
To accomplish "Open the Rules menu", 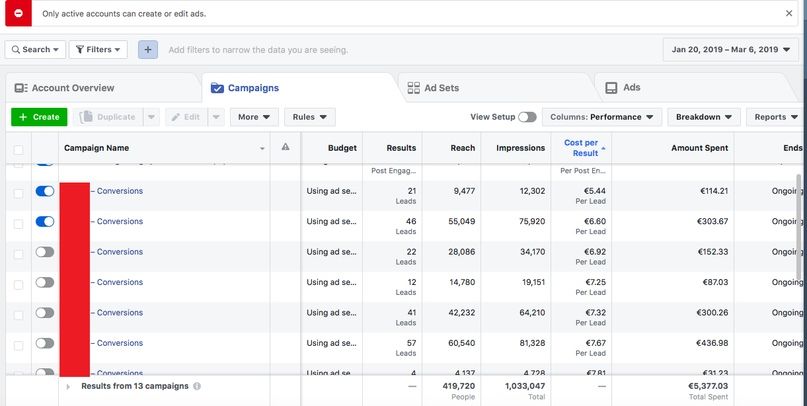I will click(x=310, y=117).
